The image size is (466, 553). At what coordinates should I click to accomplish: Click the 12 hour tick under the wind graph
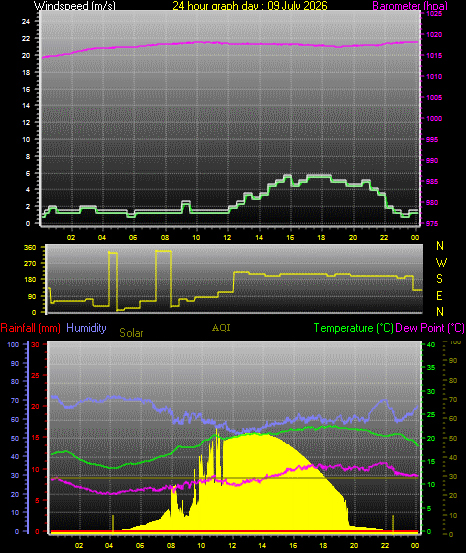(227, 238)
